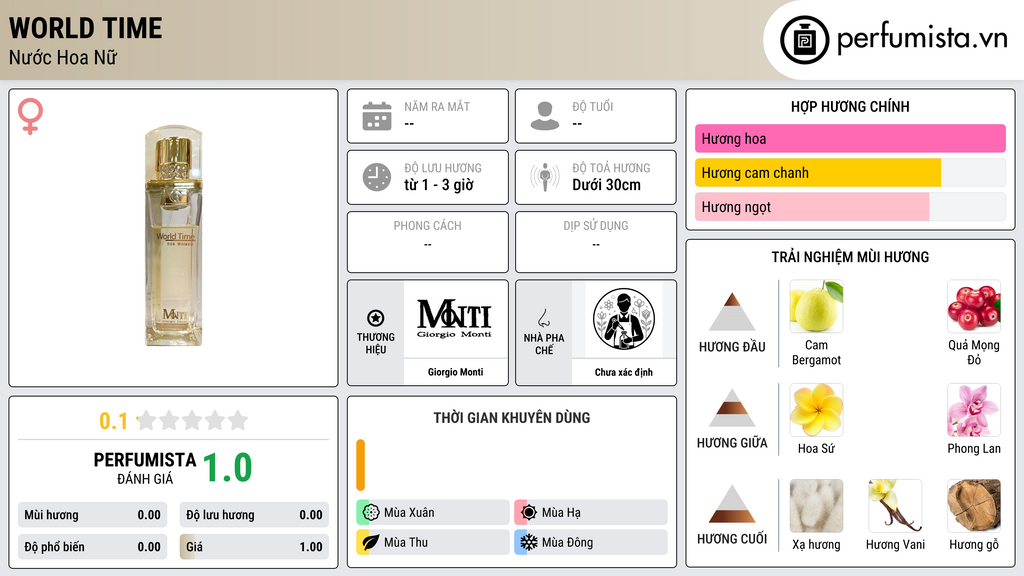Viewport: 1024px width, 576px height.
Task: Click the Phong cách card
Action: point(428,242)
